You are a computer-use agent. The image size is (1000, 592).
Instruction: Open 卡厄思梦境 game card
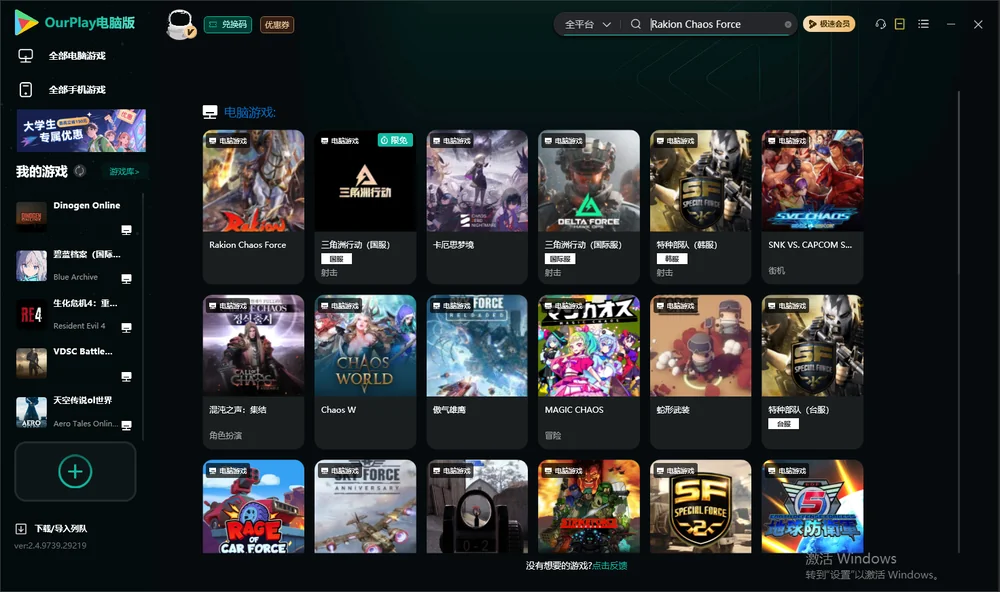tap(477, 207)
